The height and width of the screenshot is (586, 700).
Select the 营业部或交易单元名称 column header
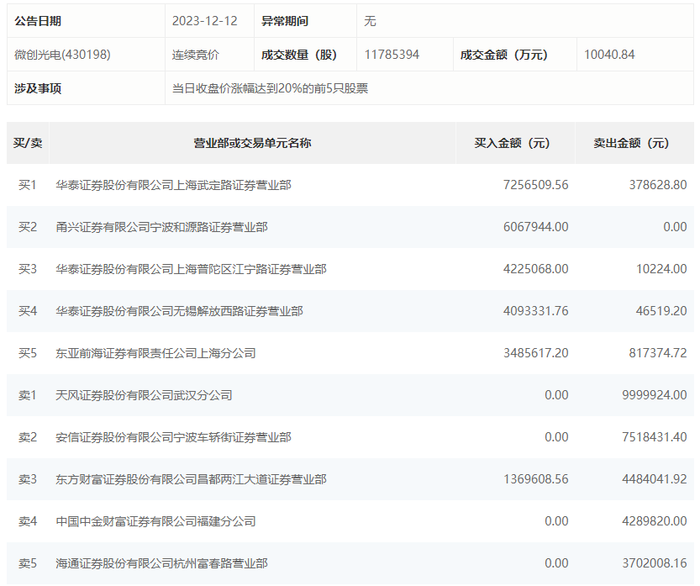click(252, 143)
